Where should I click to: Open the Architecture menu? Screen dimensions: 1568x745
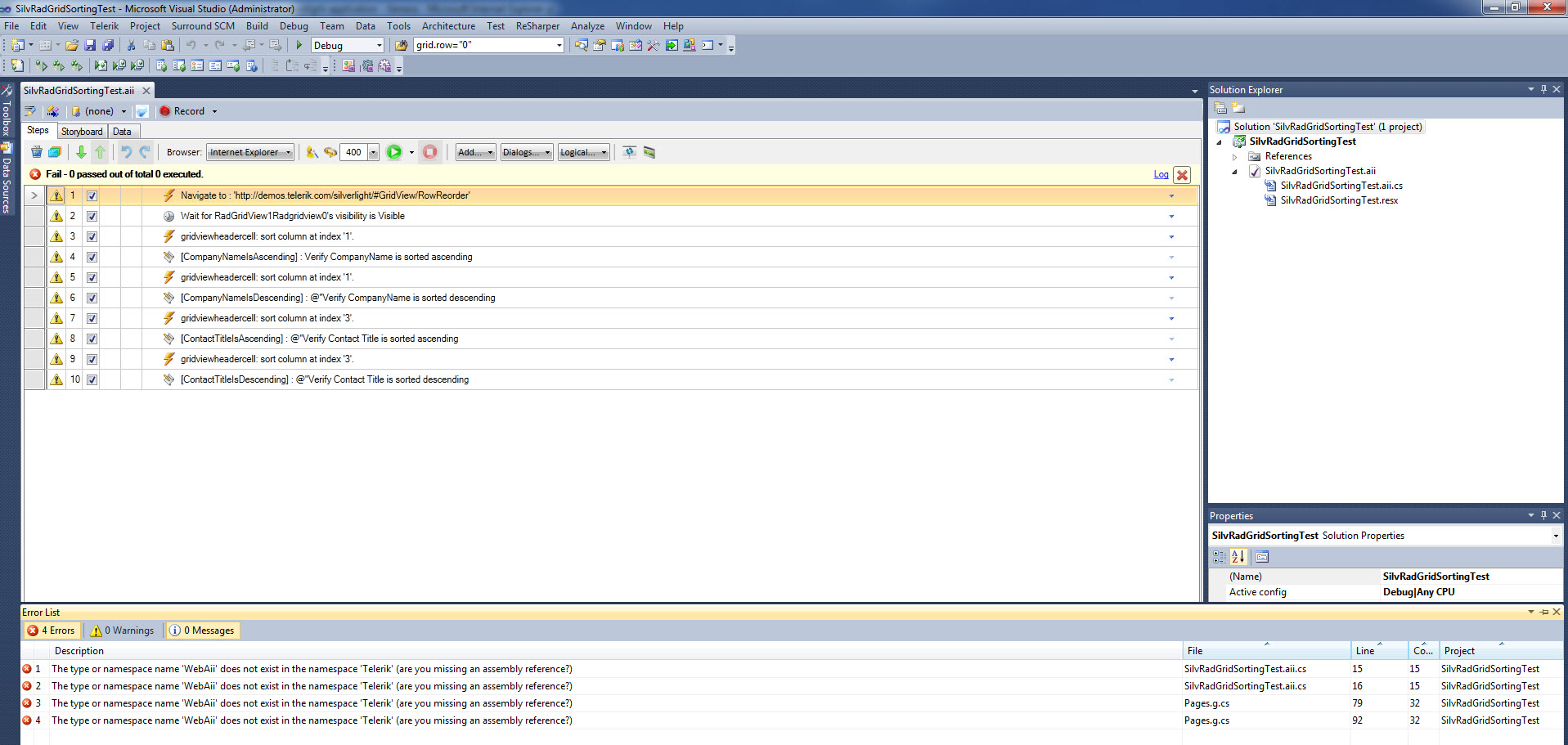[x=448, y=26]
